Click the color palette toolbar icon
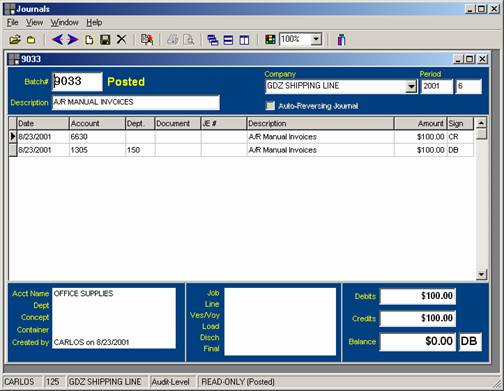Viewport: 504px width, 391px height. coord(270,40)
